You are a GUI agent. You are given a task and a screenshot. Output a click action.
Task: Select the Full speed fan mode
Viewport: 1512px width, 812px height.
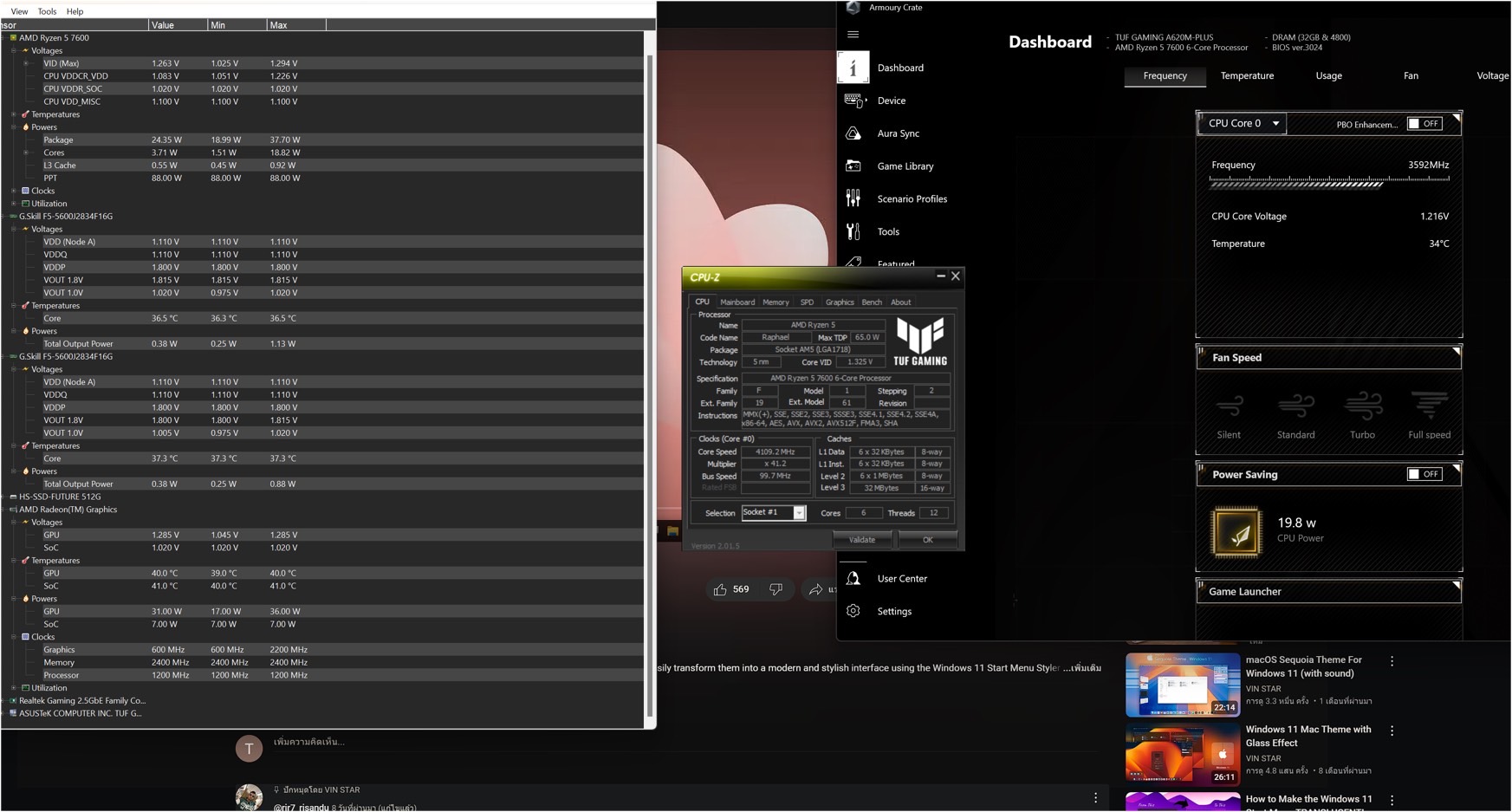pos(1429,416)
